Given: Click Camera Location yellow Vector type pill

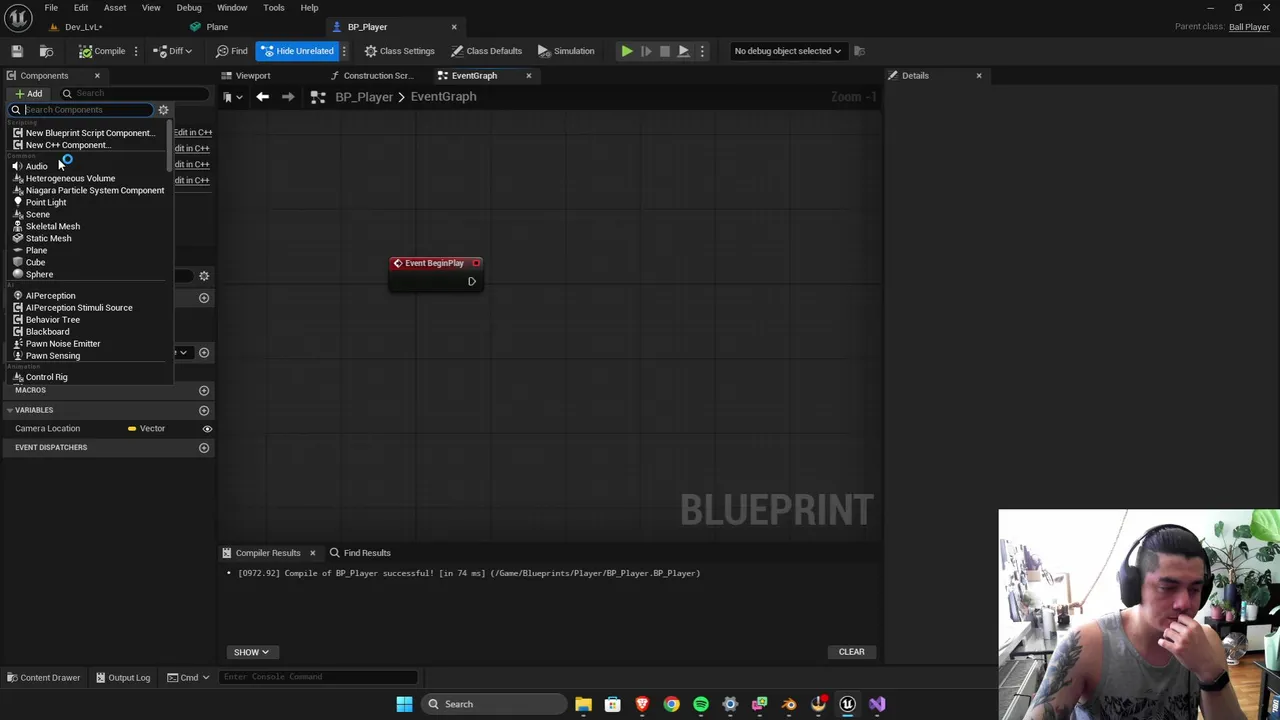Looking at the screenshot, I should 146,429.
